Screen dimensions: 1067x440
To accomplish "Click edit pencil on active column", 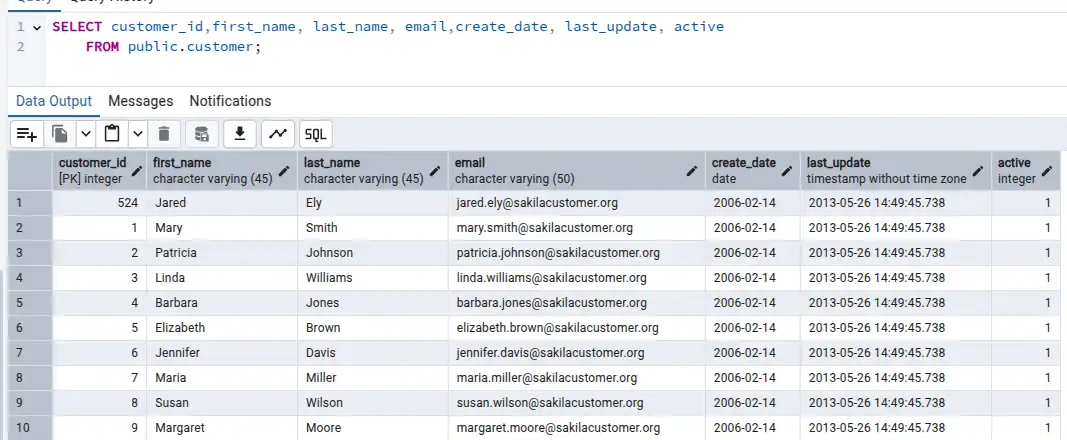I will (1048, 171).
